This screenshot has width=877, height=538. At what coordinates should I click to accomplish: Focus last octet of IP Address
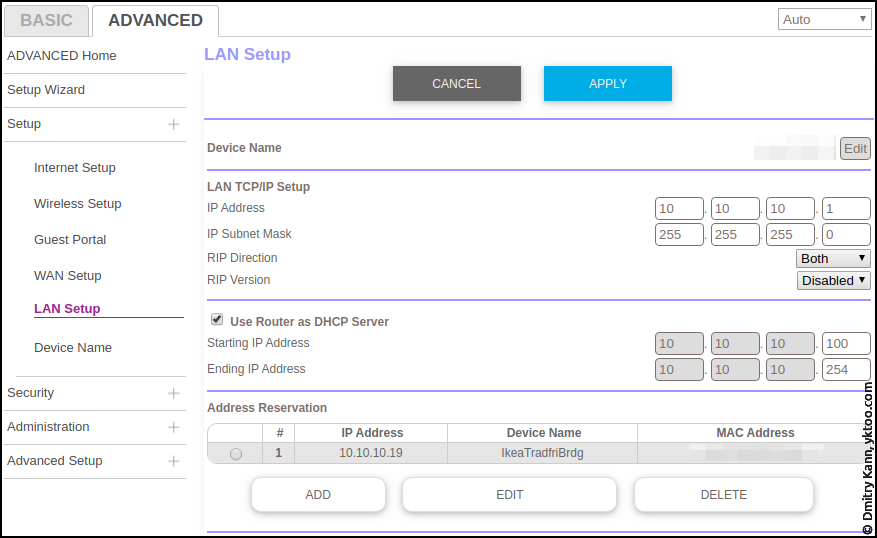point(846,209)
